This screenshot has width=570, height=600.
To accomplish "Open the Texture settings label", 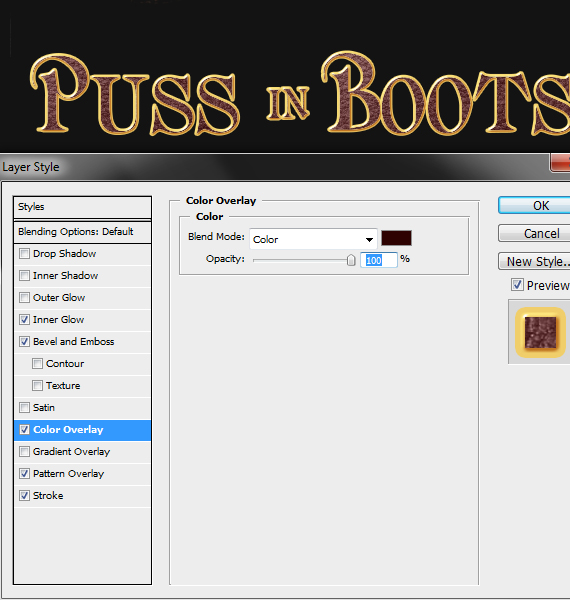I will point(63,386).
